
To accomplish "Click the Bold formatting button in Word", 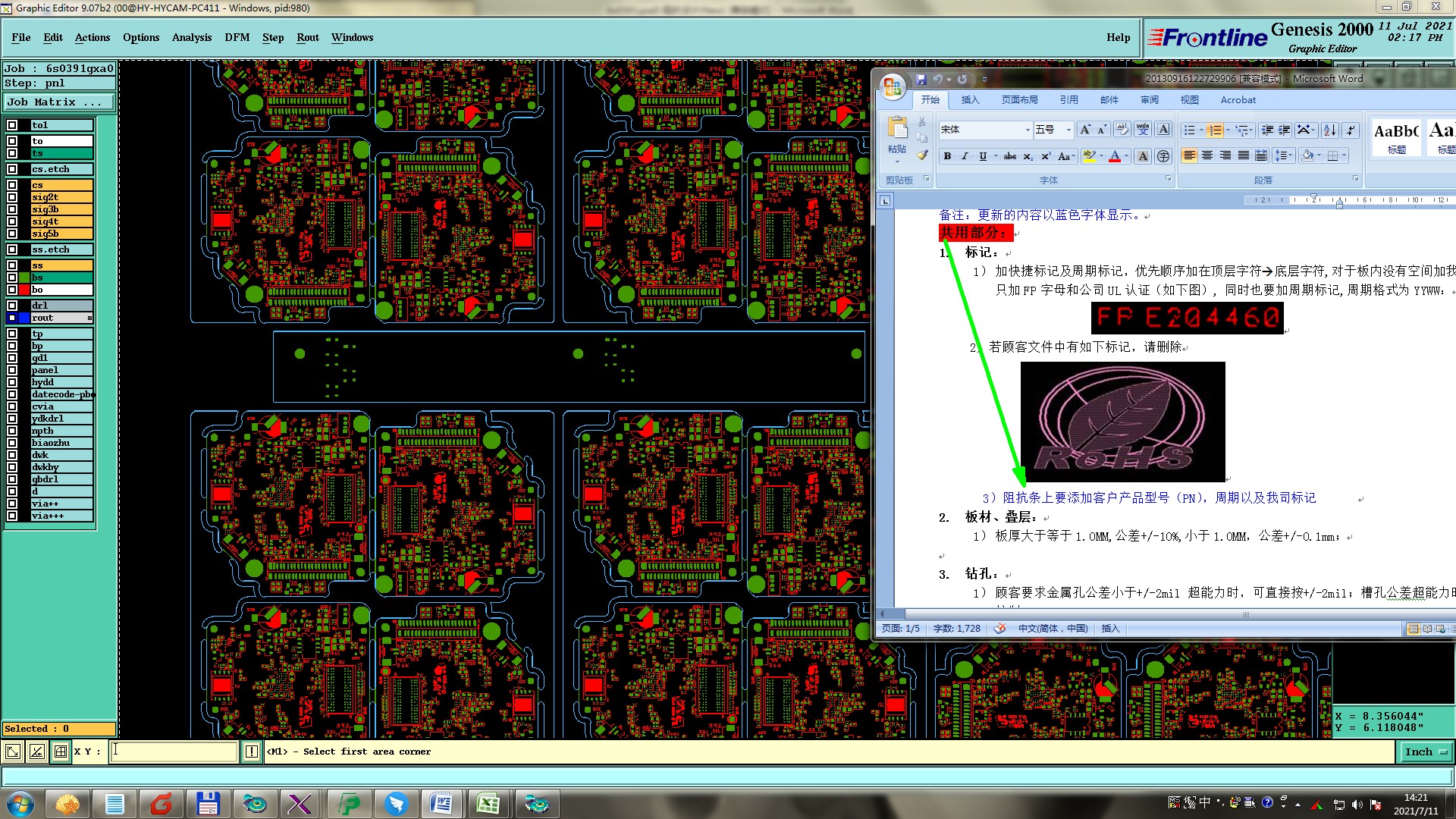I will point(947,156).
